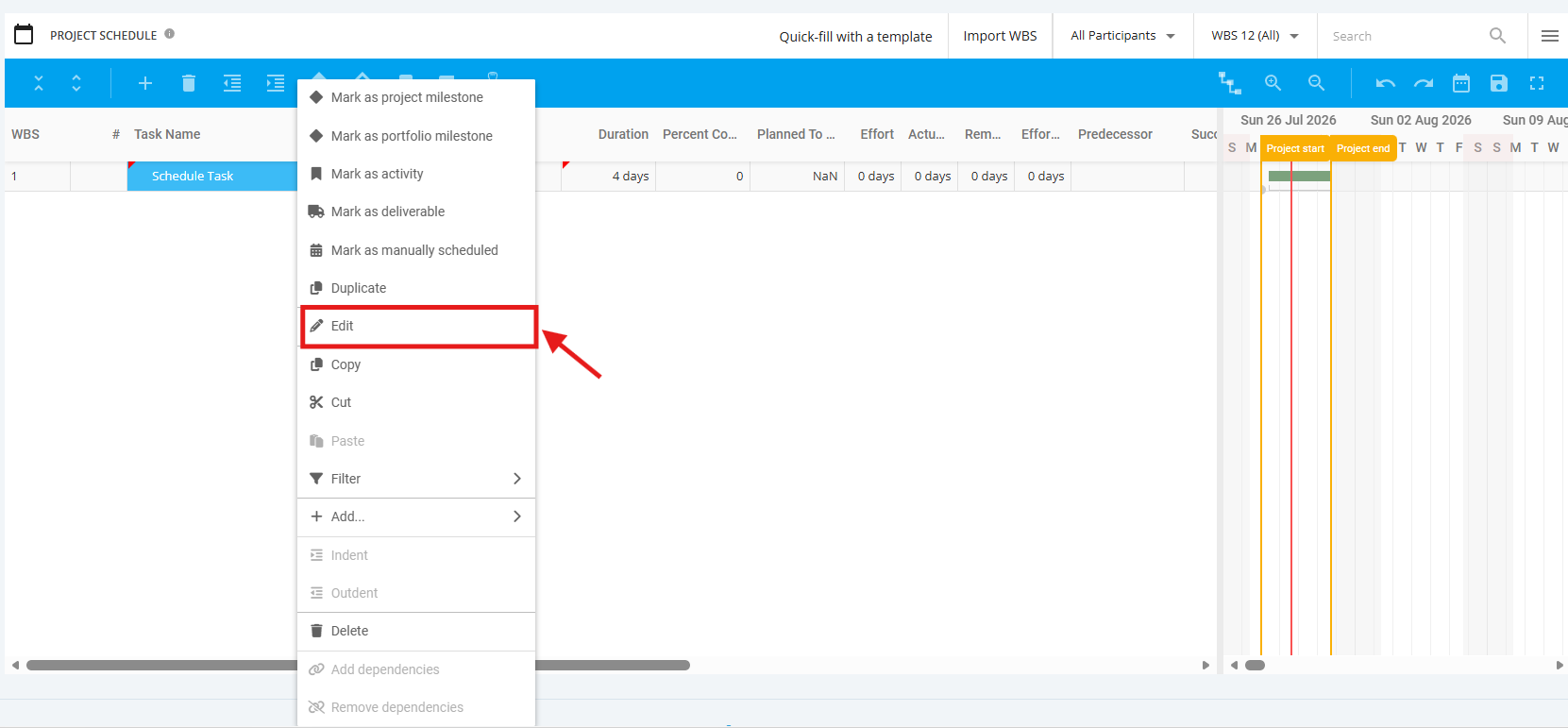Click the Project start marker

point(1295,148)
